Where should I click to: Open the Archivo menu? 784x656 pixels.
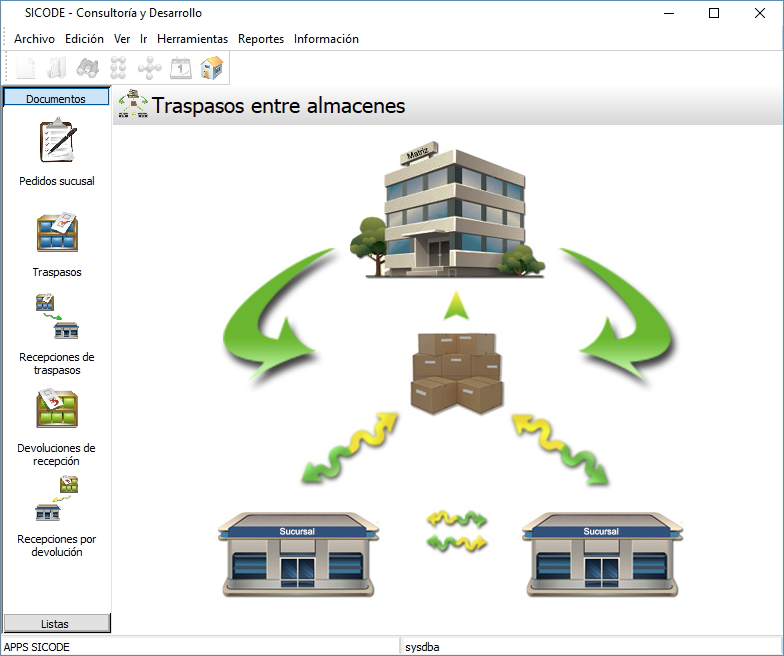pos(34,39)
